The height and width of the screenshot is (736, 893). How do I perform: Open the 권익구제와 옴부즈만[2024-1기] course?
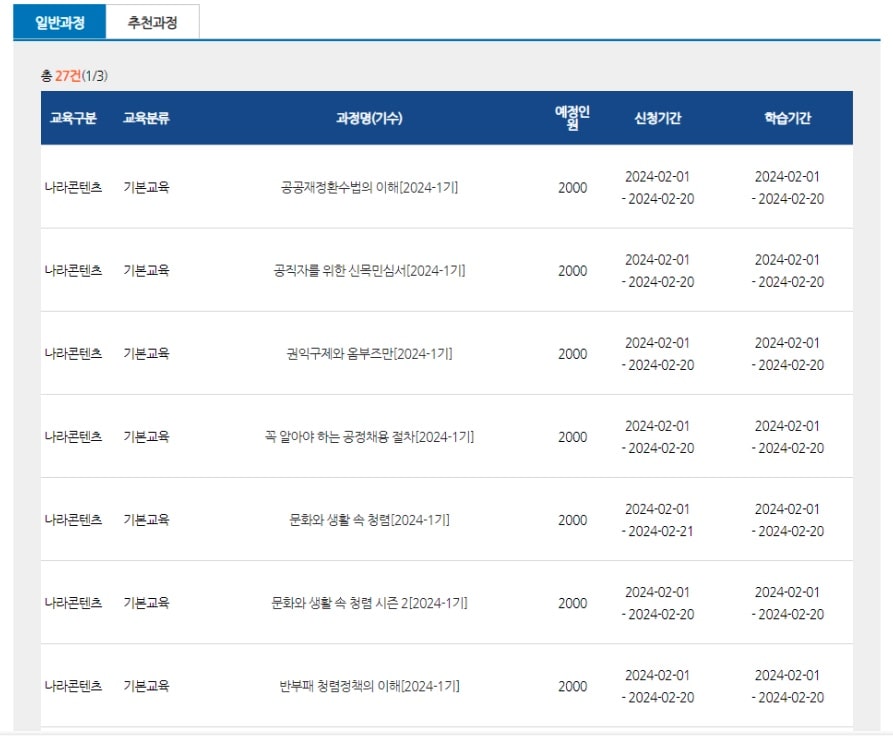(371, 353)
